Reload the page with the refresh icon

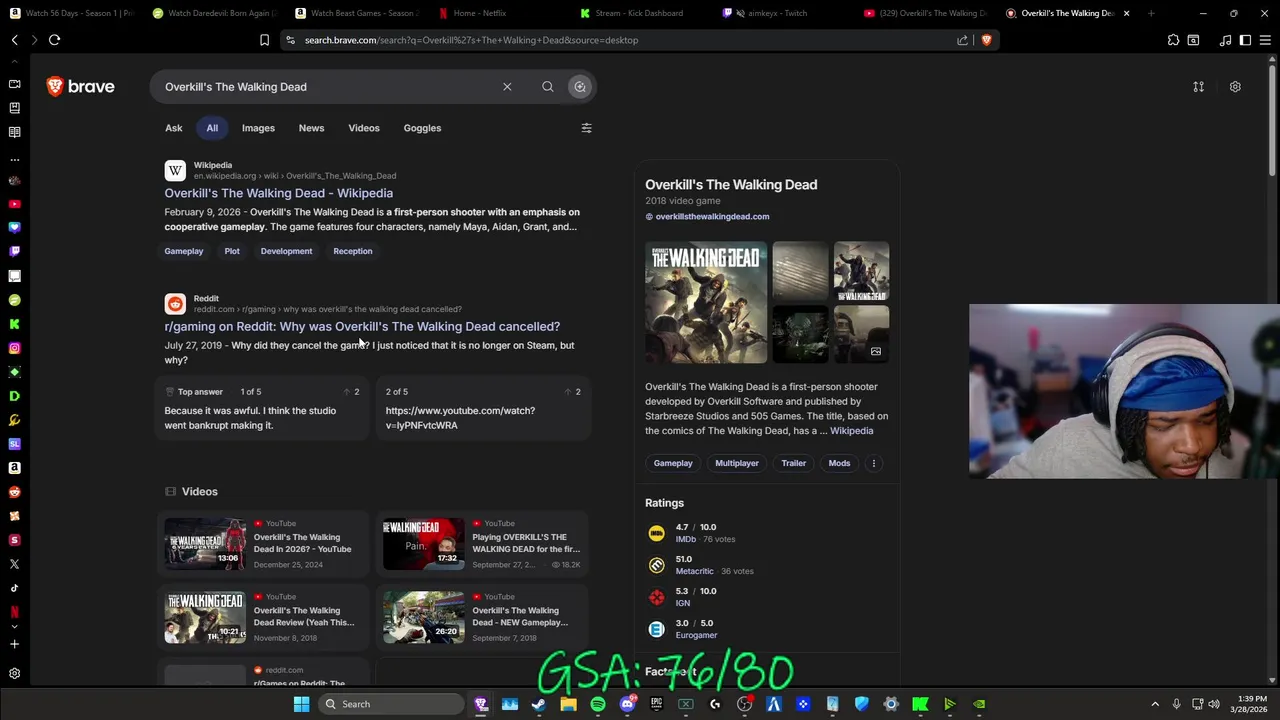pyautogui.click(x=54, y=40)
